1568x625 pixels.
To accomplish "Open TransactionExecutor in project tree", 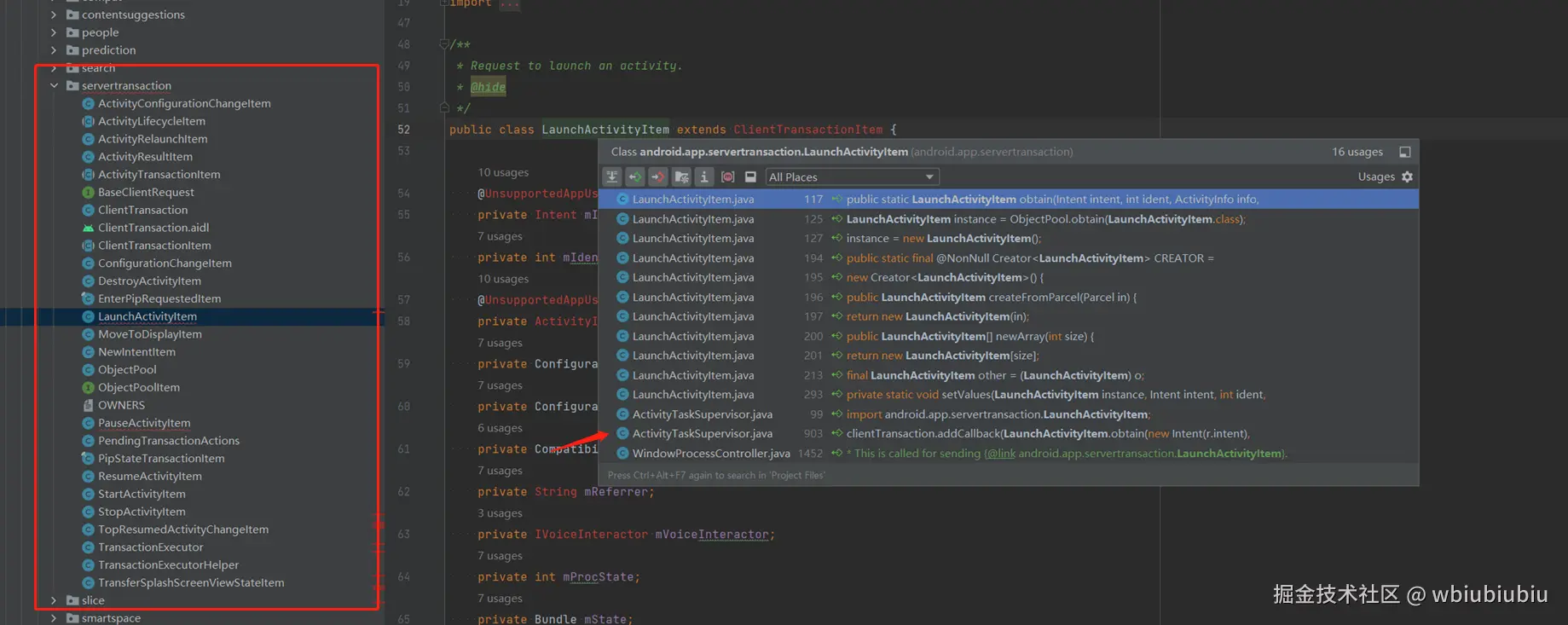I will click(150, 547).
